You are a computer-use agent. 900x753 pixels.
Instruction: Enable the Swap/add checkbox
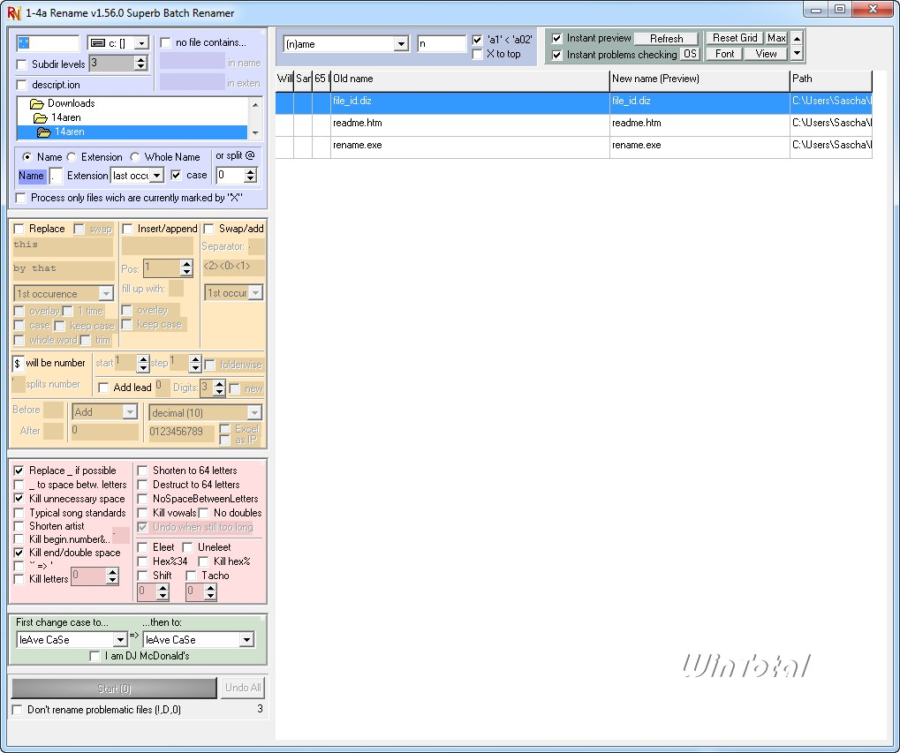click(209, 229)
